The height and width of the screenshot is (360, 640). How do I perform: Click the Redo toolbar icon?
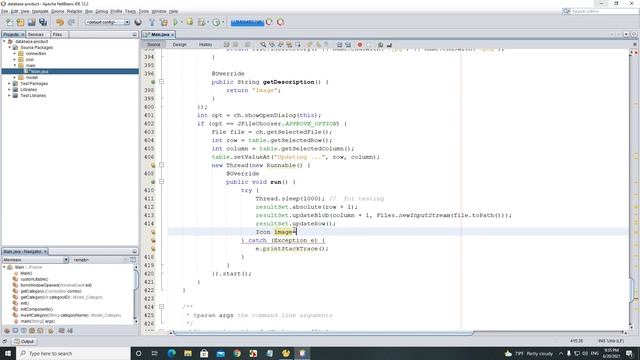pos(71,22)
